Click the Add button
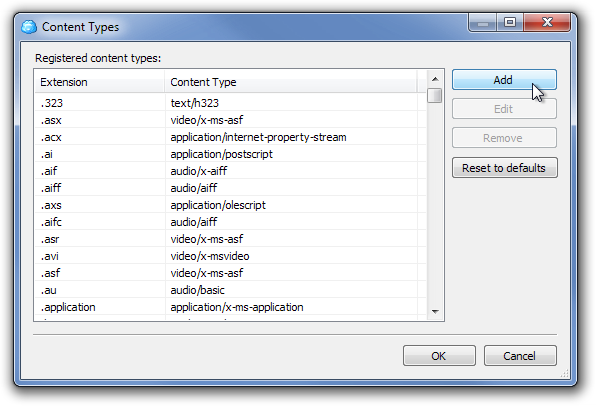This screenshot has width=596, height=406. point(504,80)
